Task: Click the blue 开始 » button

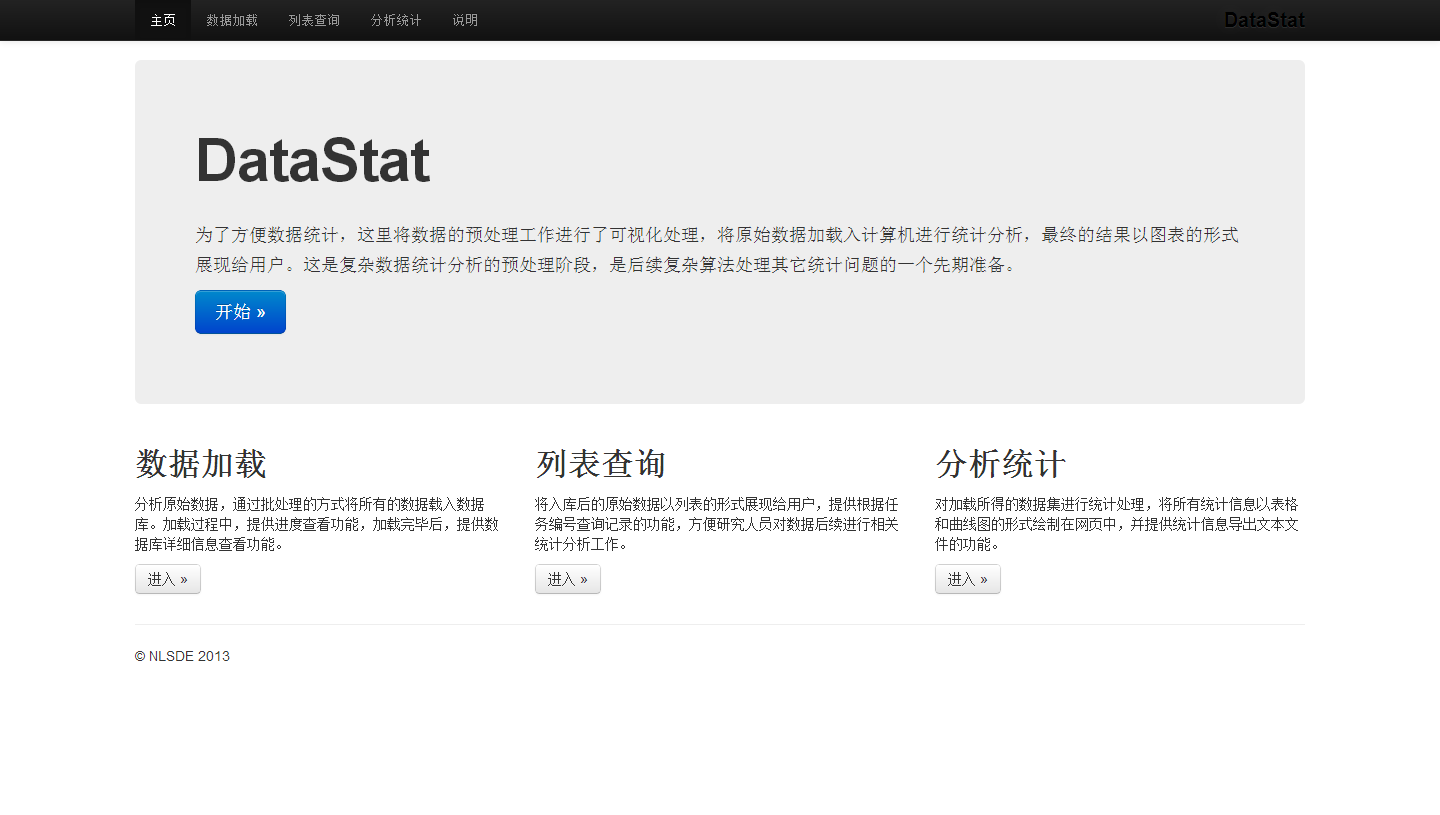Action: pyautogui.click(x=240, y=312)
